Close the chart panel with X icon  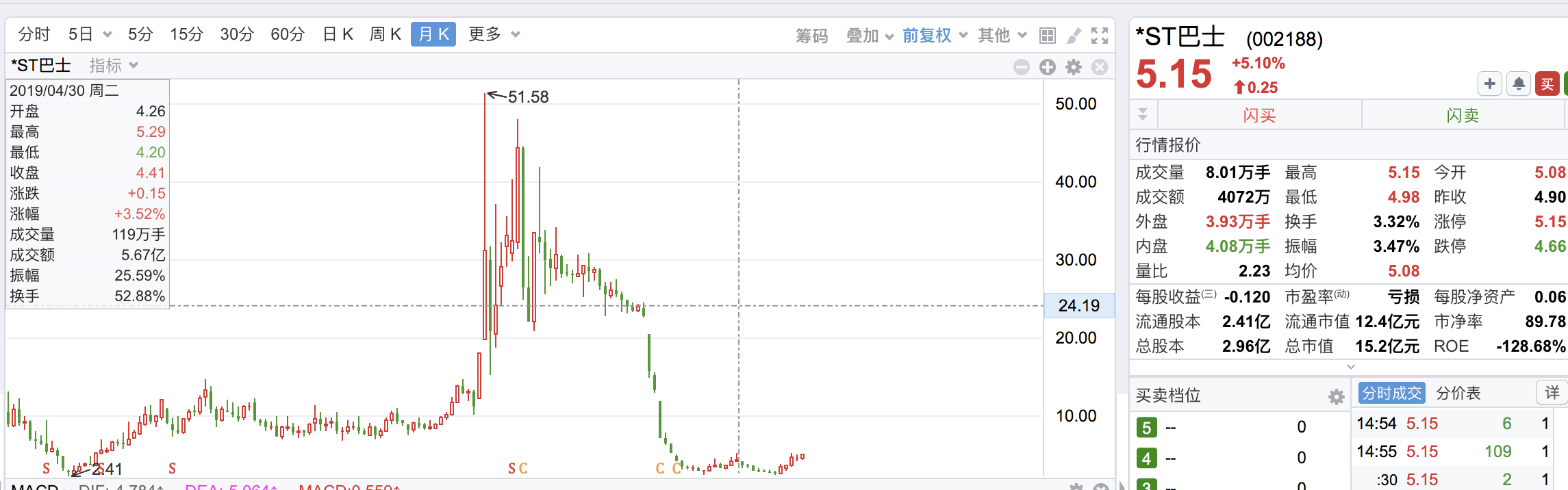1100,67
